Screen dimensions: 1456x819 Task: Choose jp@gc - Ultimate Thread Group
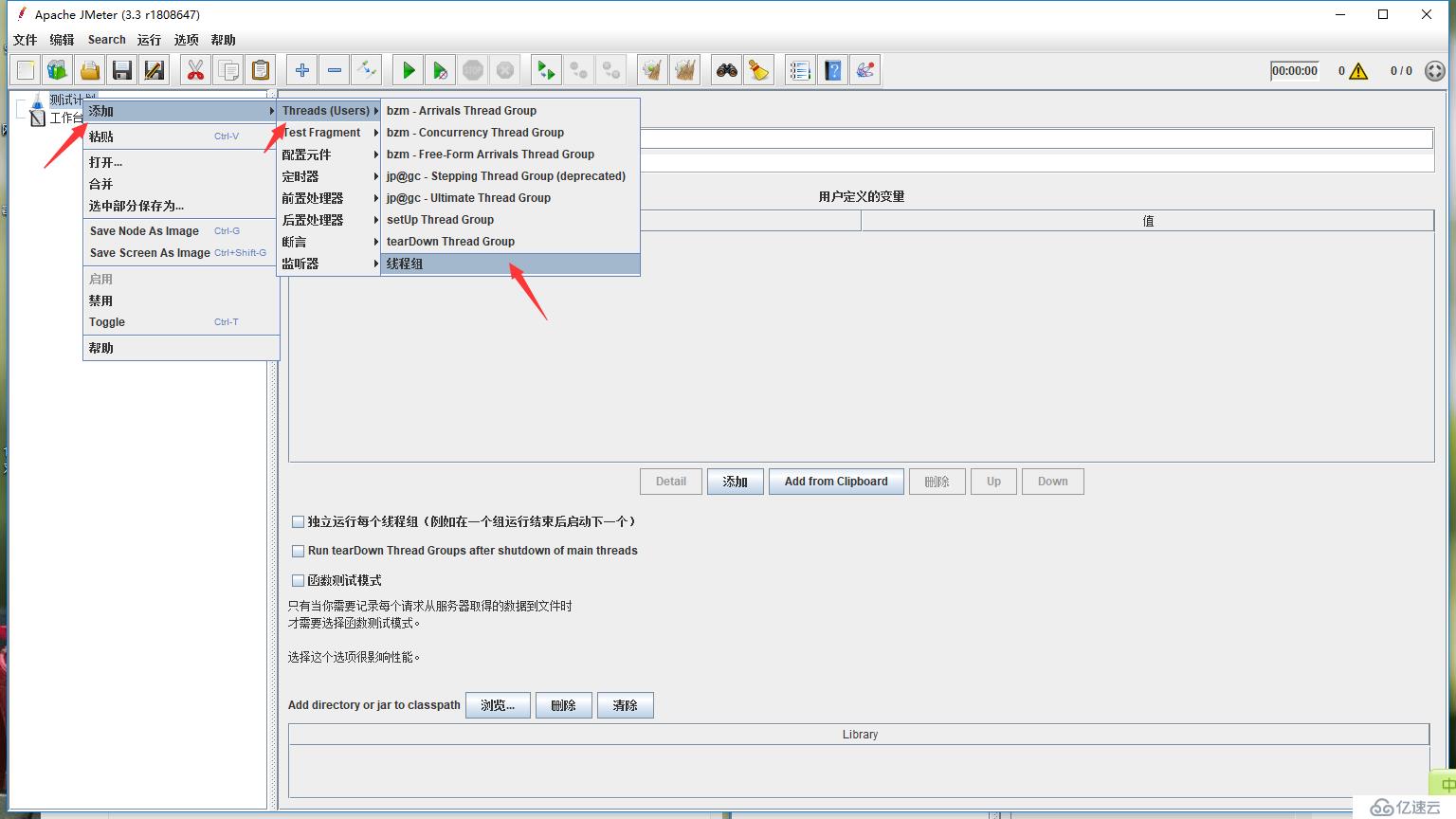click(511, 198)
